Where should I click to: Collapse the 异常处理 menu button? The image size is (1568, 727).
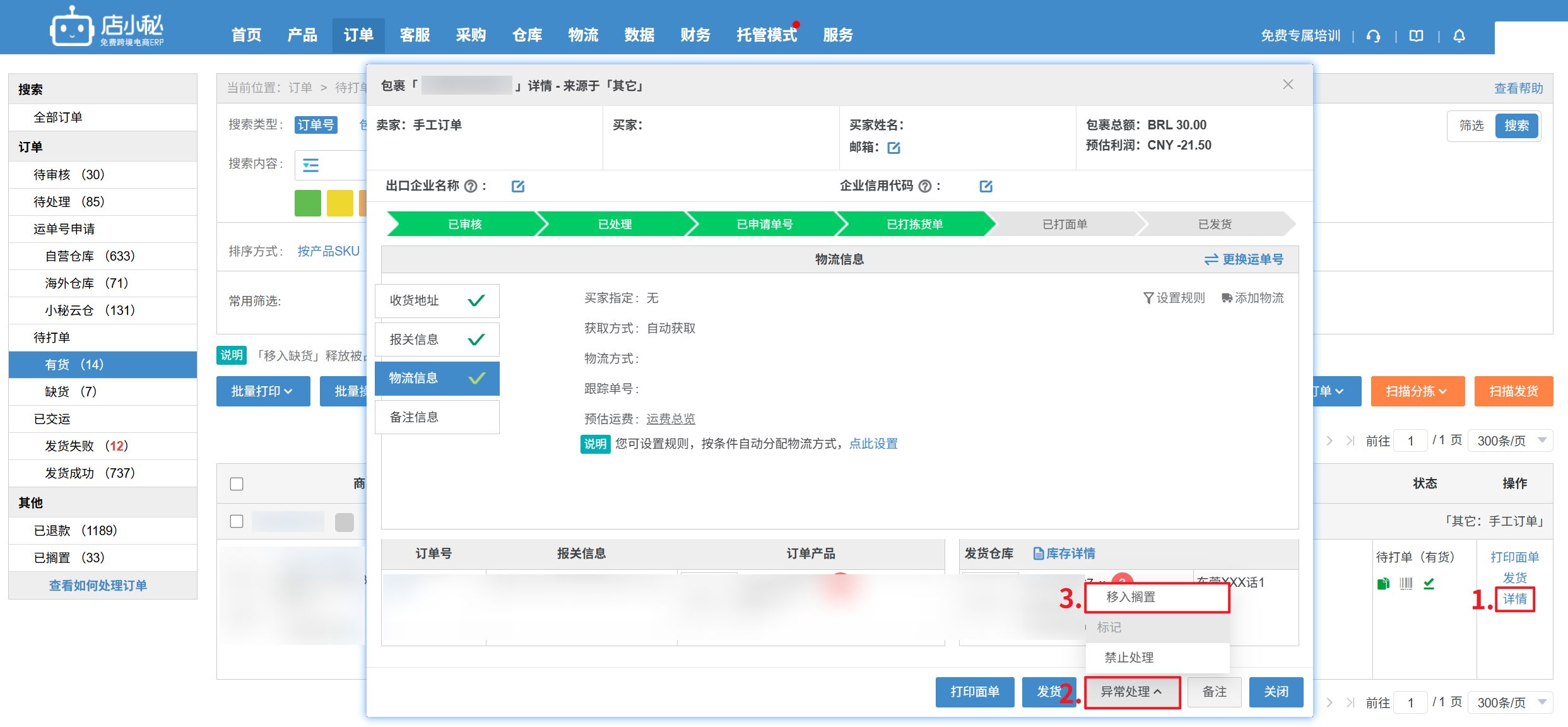(x=1131, y=692)
